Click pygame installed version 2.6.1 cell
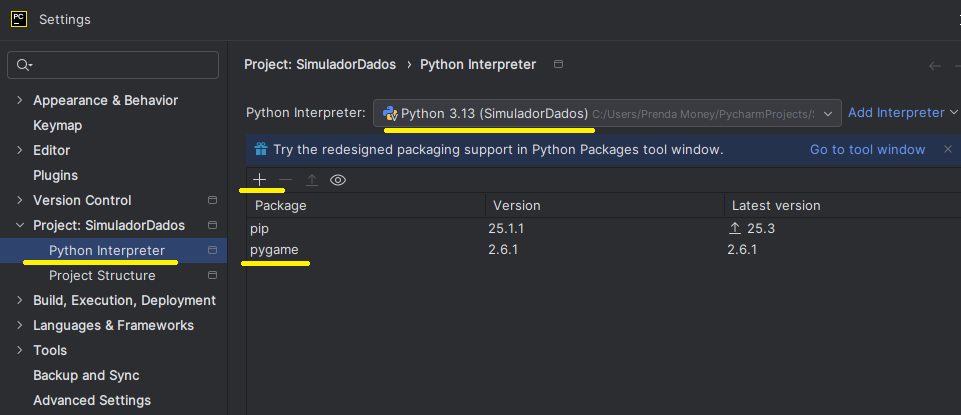Screen dimensions: 961x415 pyautogui.click(x=503, y=250)
